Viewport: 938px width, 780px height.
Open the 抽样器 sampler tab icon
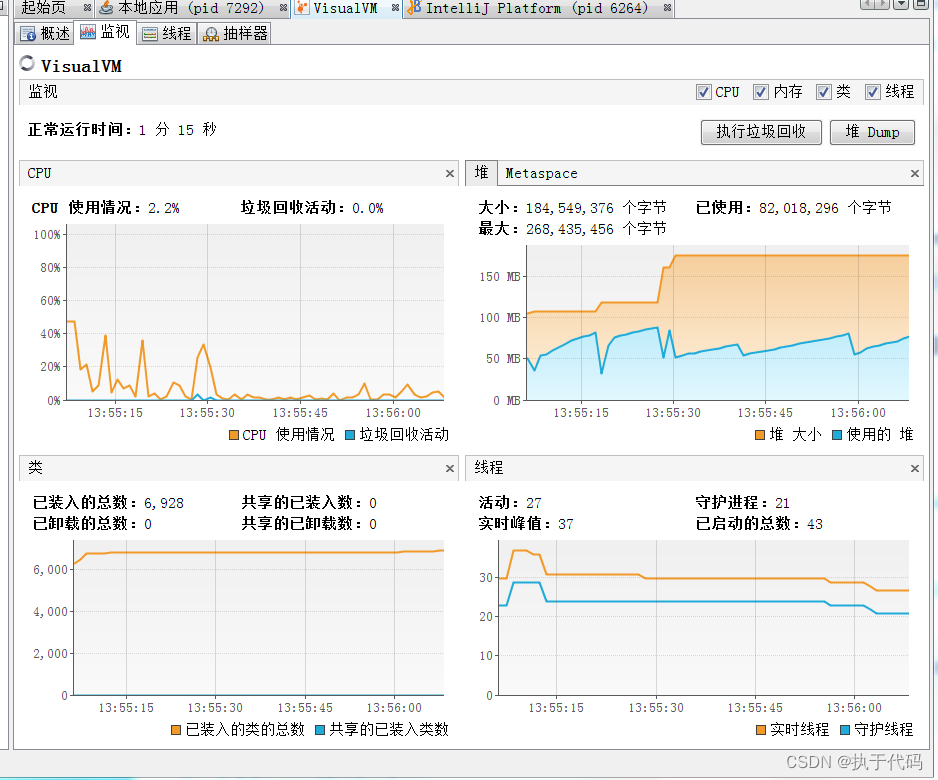coord(211,34)
